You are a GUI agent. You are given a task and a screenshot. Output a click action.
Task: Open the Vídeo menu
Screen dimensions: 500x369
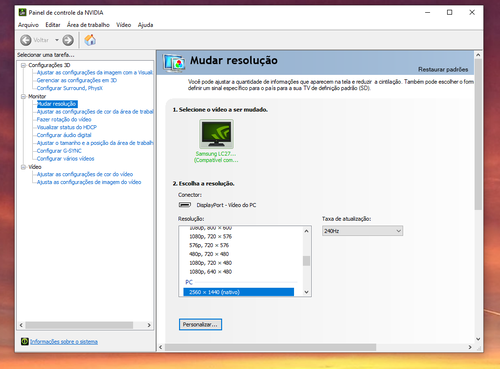coord(123,25)
